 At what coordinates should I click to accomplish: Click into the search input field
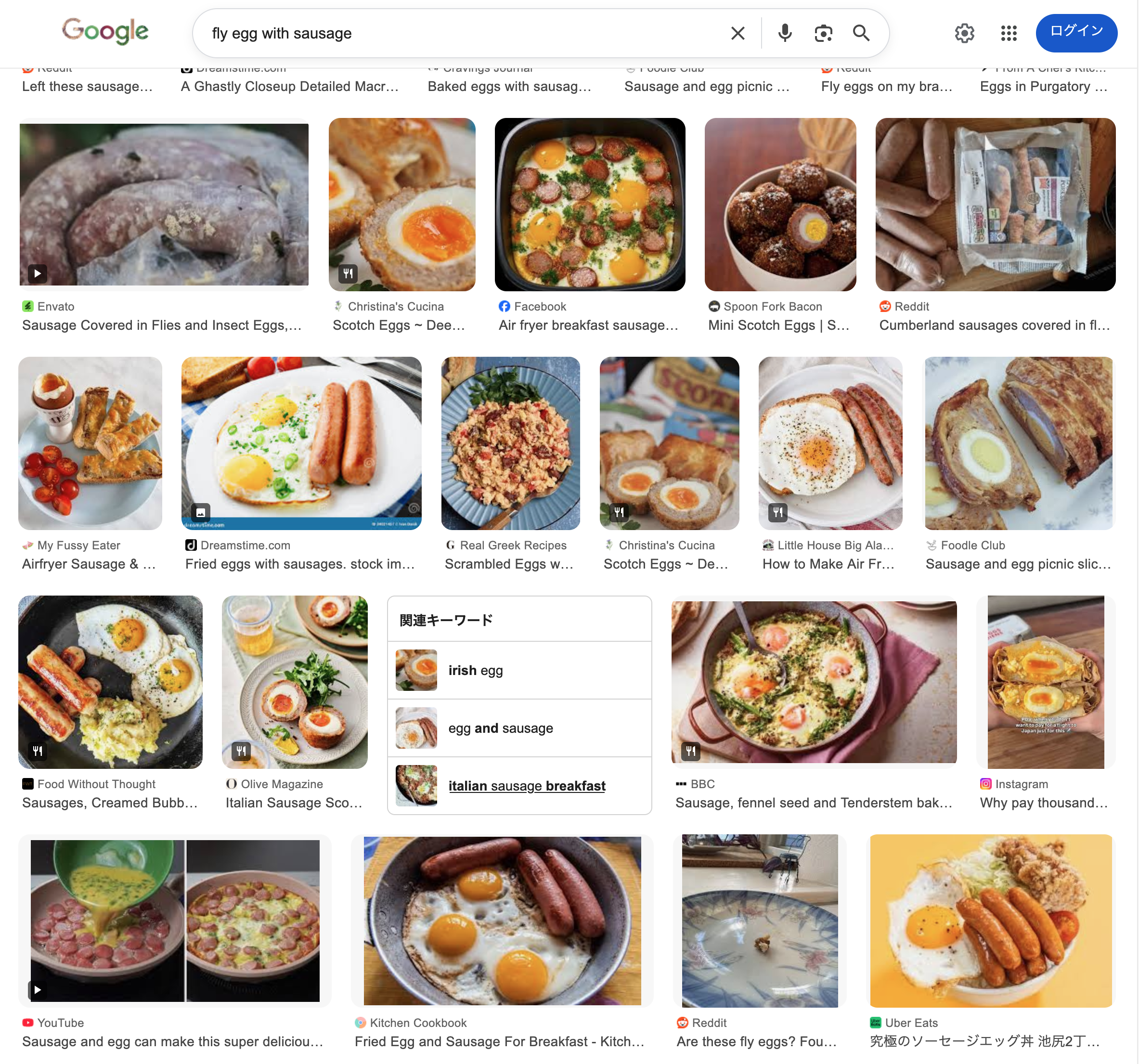(458, 33)
